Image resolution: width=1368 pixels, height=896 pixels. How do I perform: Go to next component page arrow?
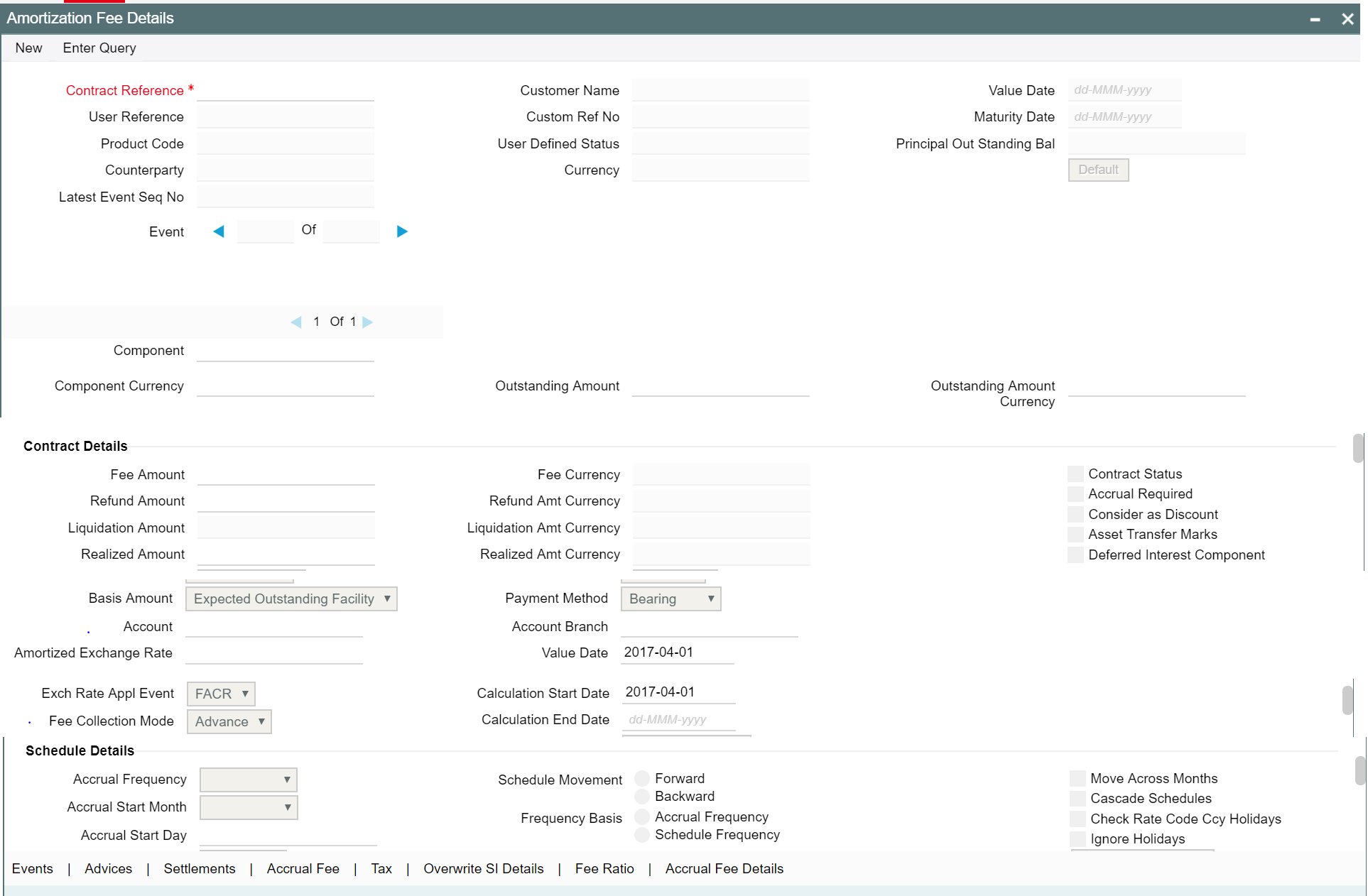coord(367,322)
